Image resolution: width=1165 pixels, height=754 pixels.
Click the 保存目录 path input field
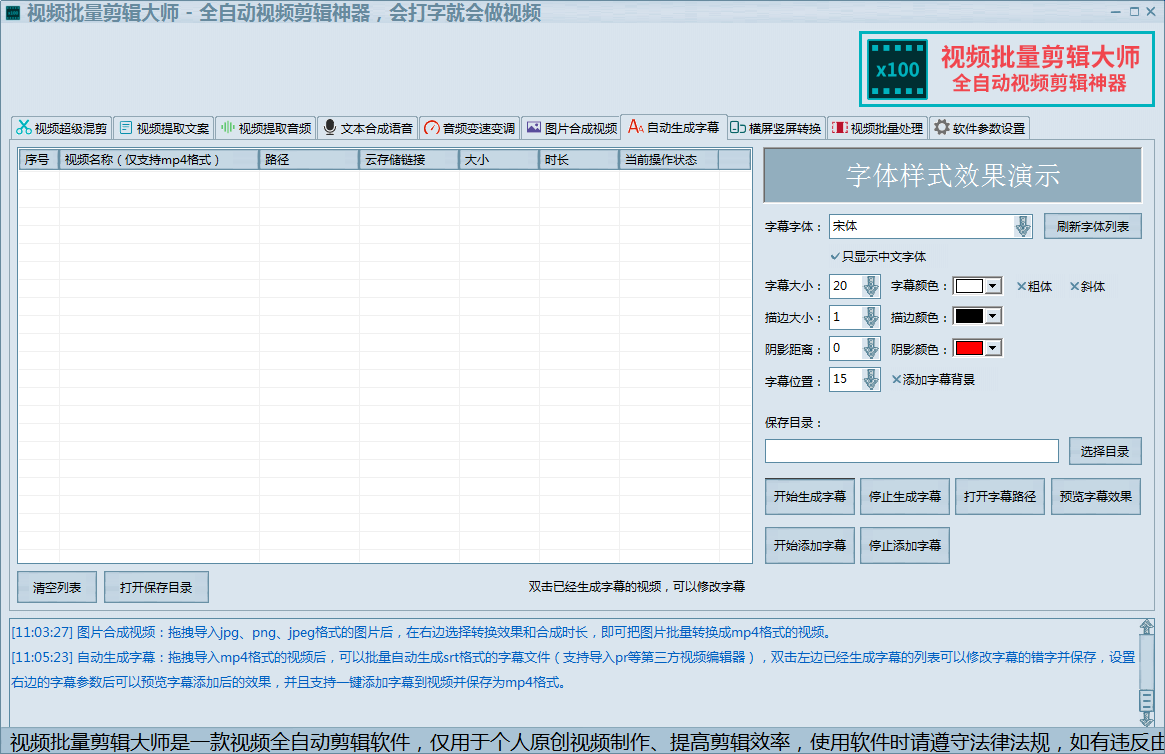[x=912, y=451]
